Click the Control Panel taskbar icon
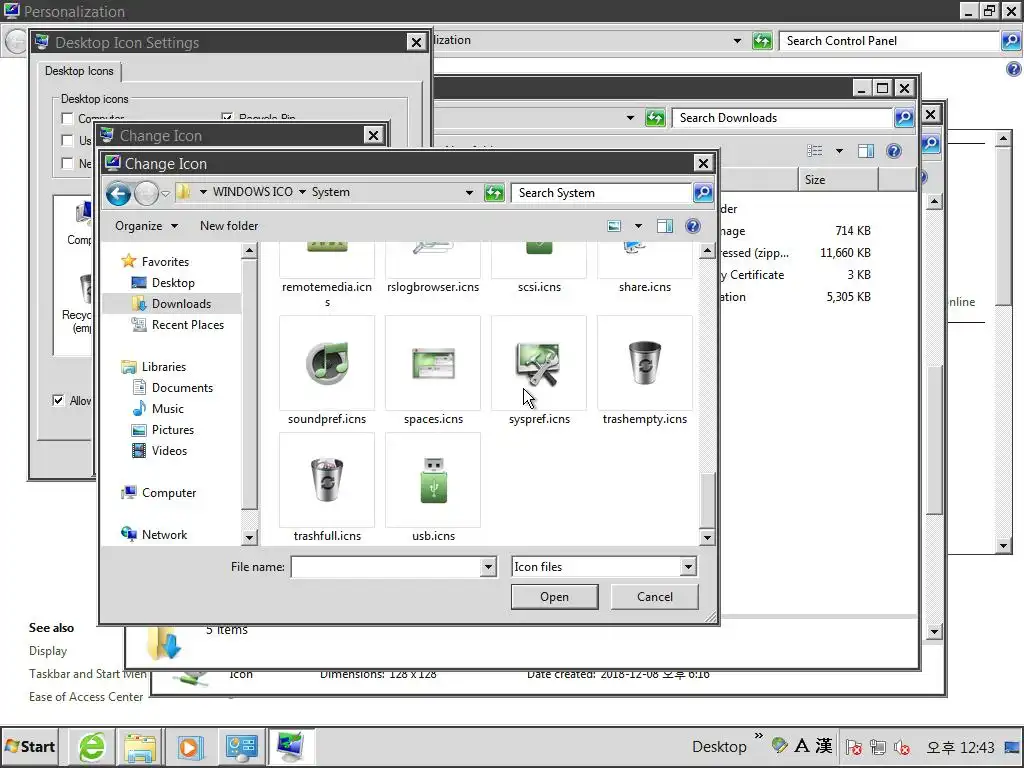The height and width of the screenshot is (768, 1024). click(241, 746)
